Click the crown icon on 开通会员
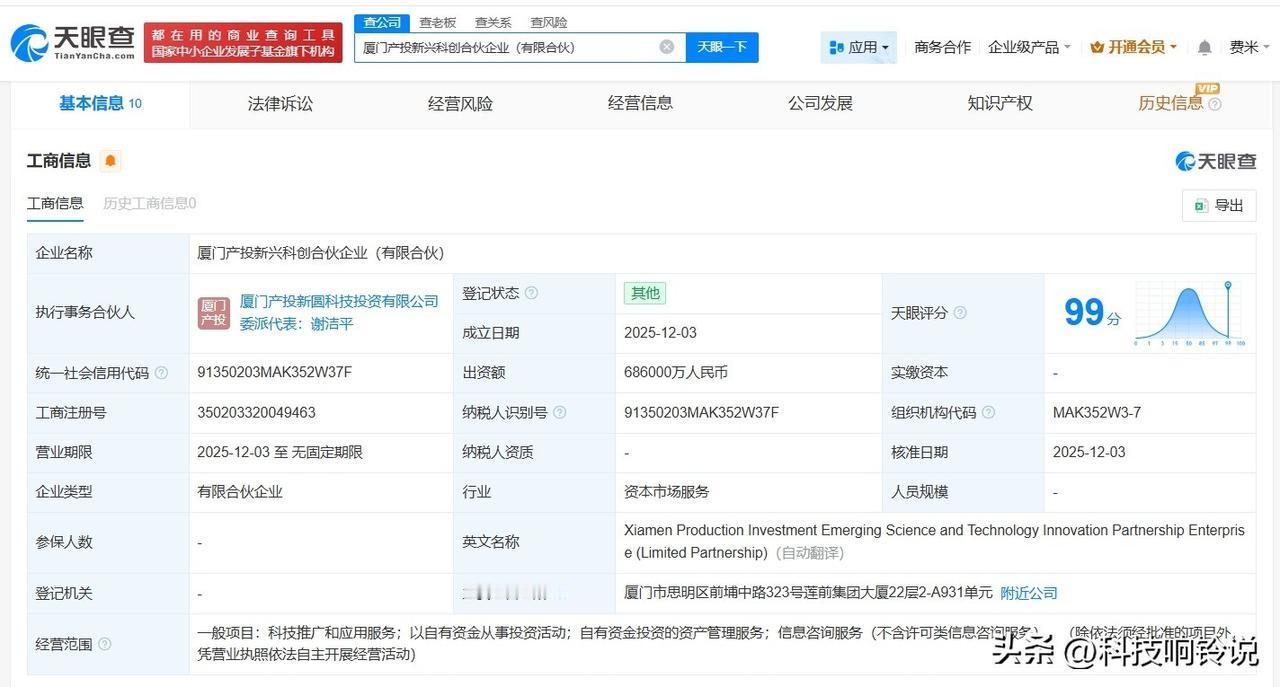The width and height of the screenshot is (1280, 687). (1098, 46)
